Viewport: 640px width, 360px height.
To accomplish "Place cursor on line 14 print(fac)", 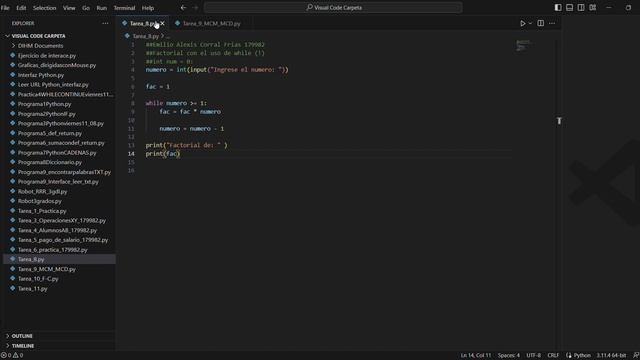I will click(x=163, y=153).
